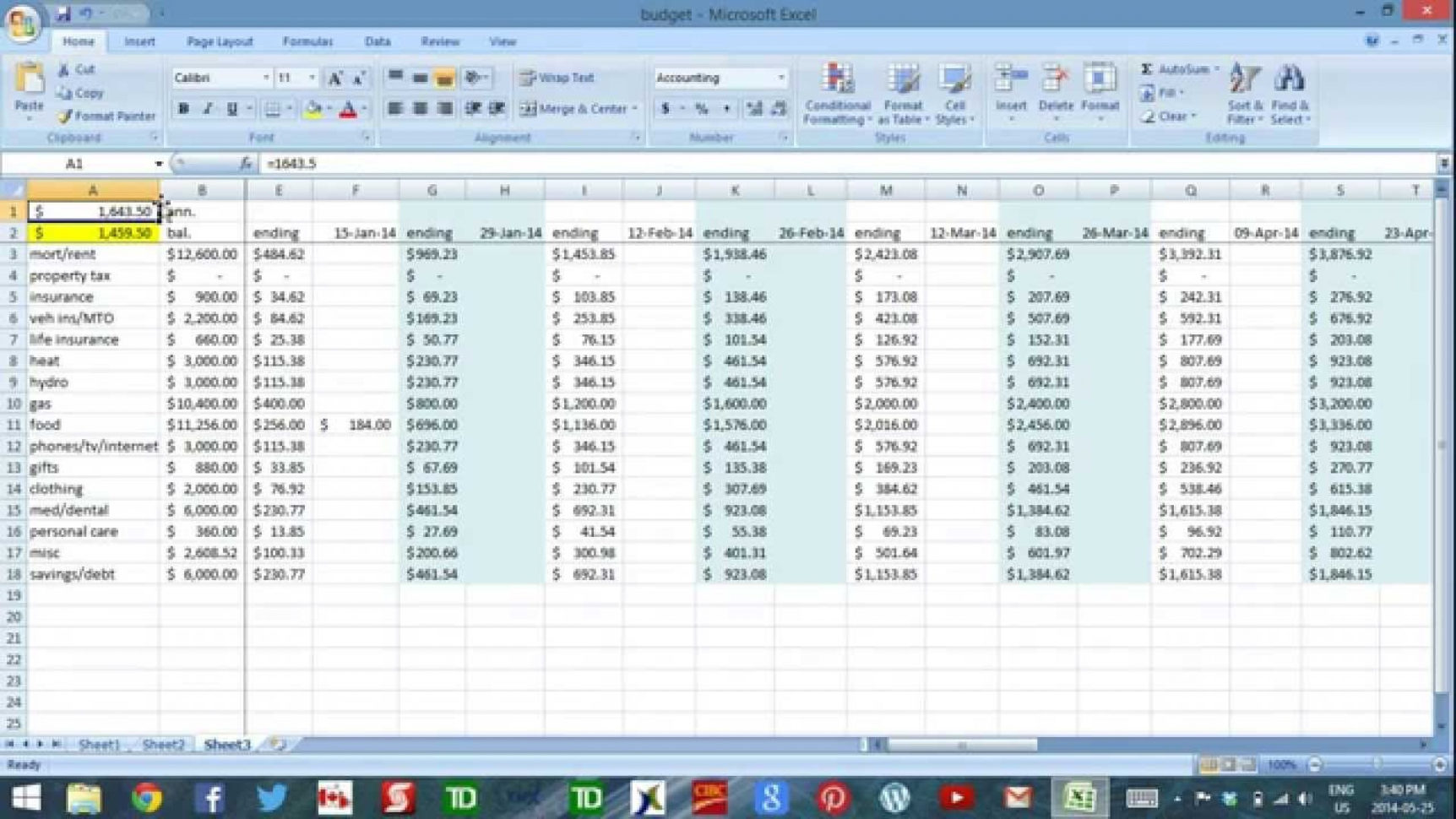Switch to the Formulas ribbon tab
Viewport: 1456px width, 819px height.
(307, 41)
